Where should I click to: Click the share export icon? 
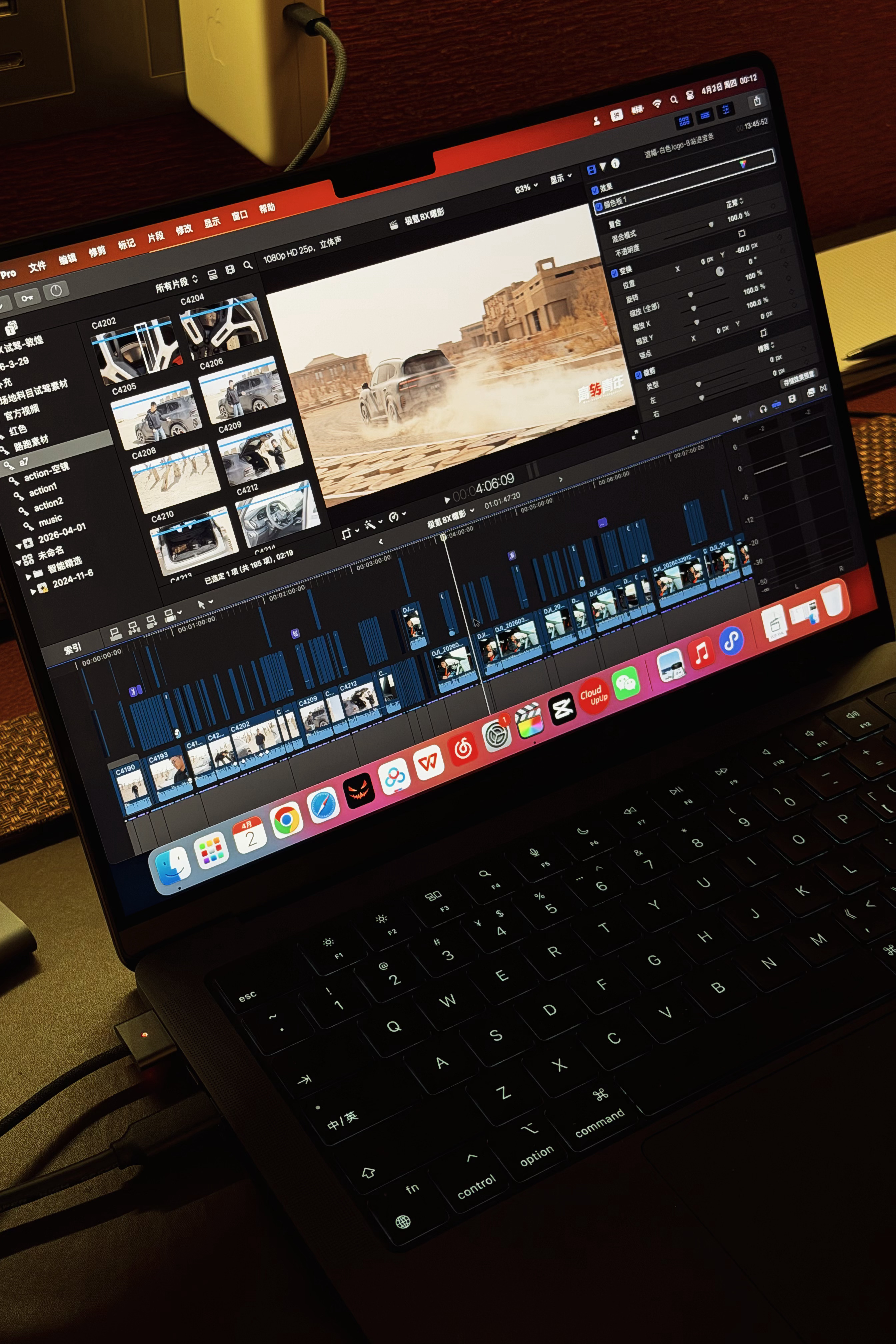757,101
